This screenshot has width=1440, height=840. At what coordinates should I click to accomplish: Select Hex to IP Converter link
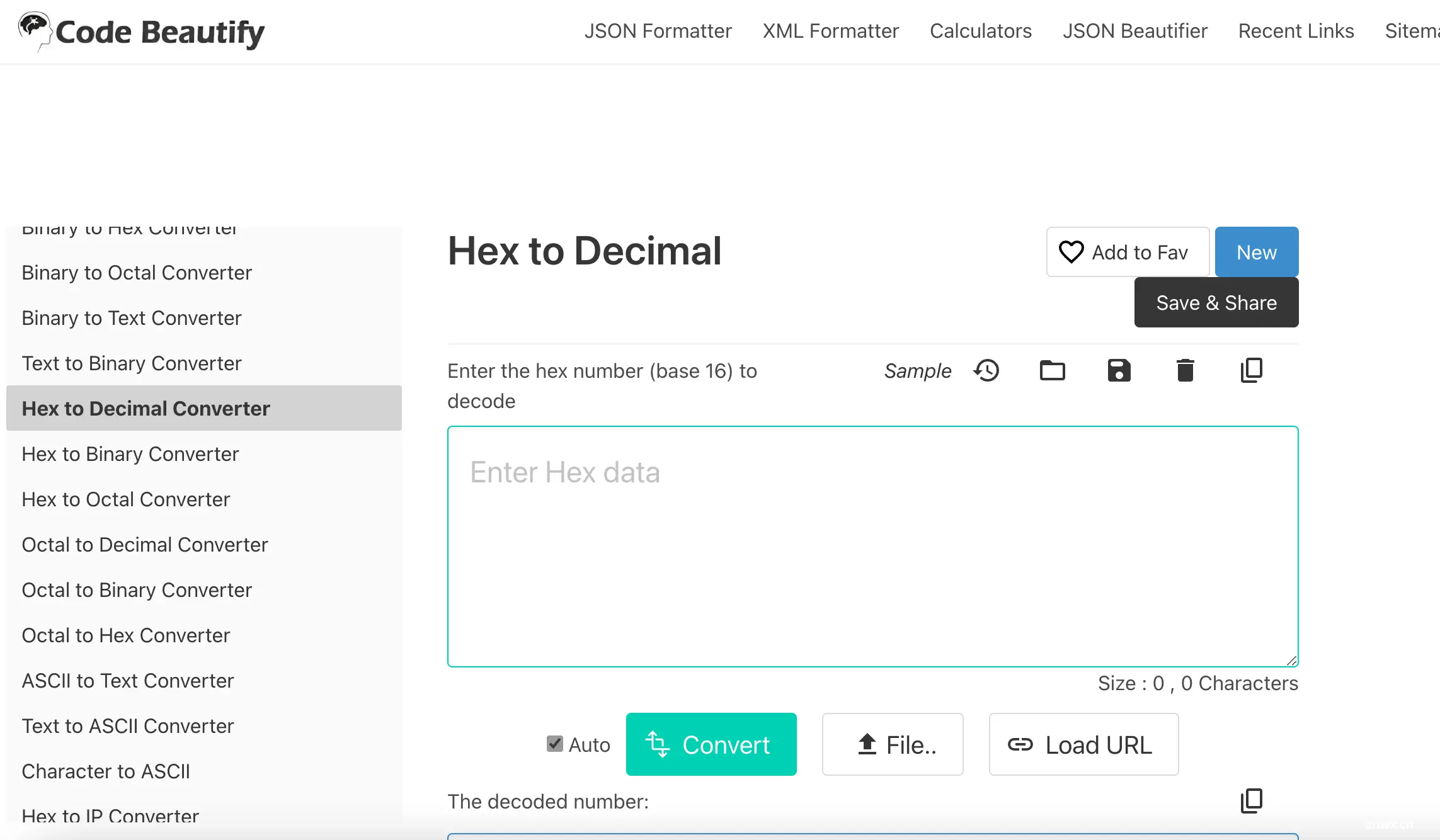(x=110, y=817)
